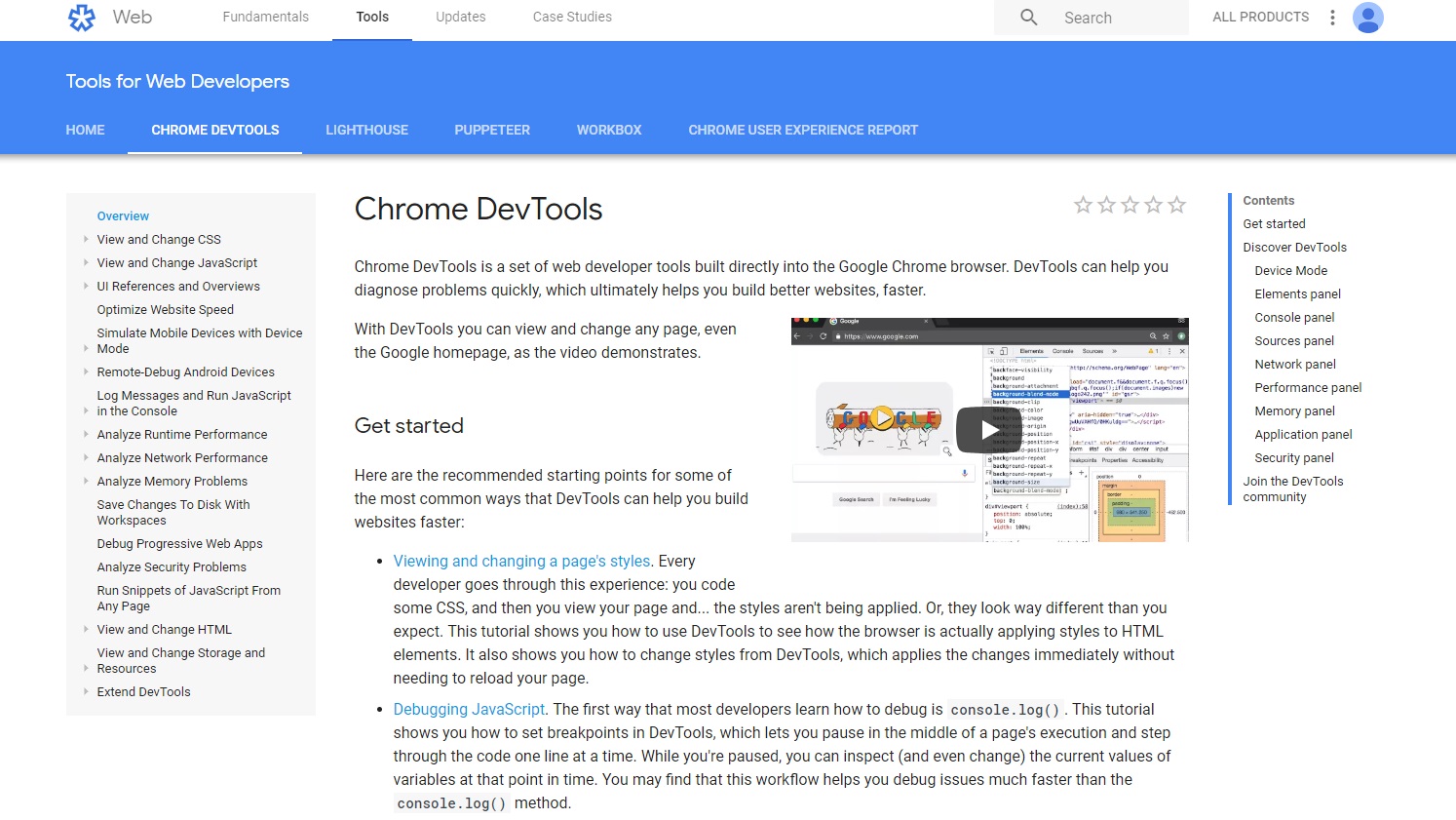Screen dimensions: 1456x820
Task: Jump to Get started in Contents
Action: 1274,223
